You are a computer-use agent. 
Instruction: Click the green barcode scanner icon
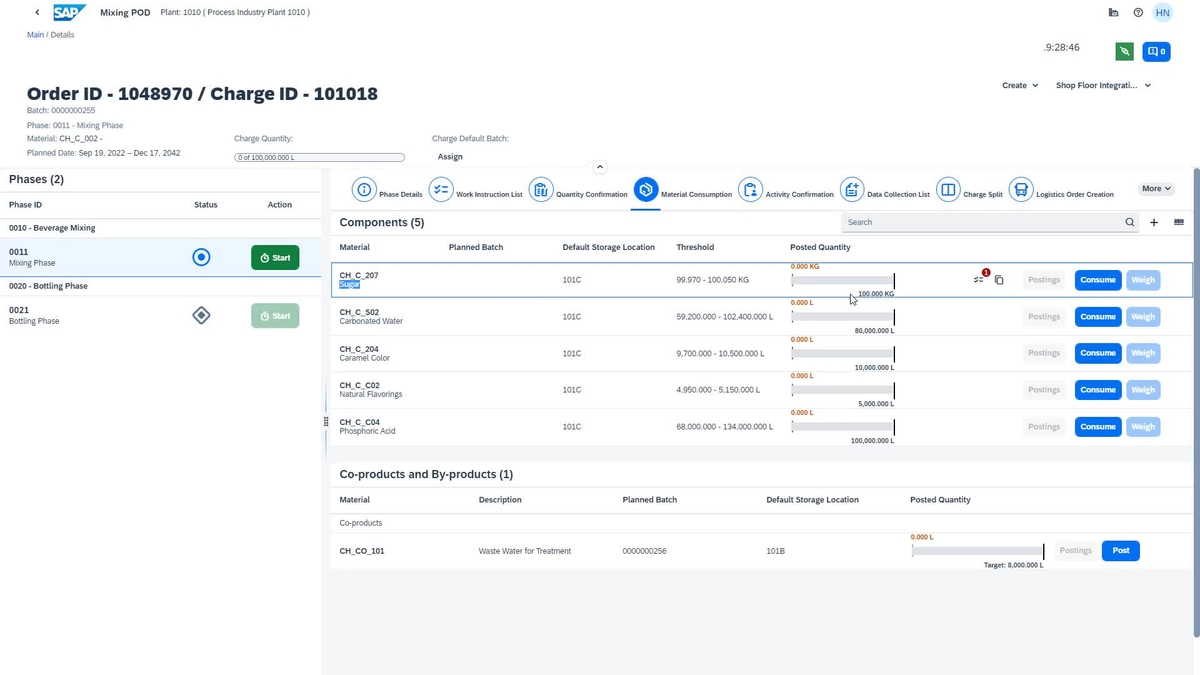click(x=1124, y=50)
